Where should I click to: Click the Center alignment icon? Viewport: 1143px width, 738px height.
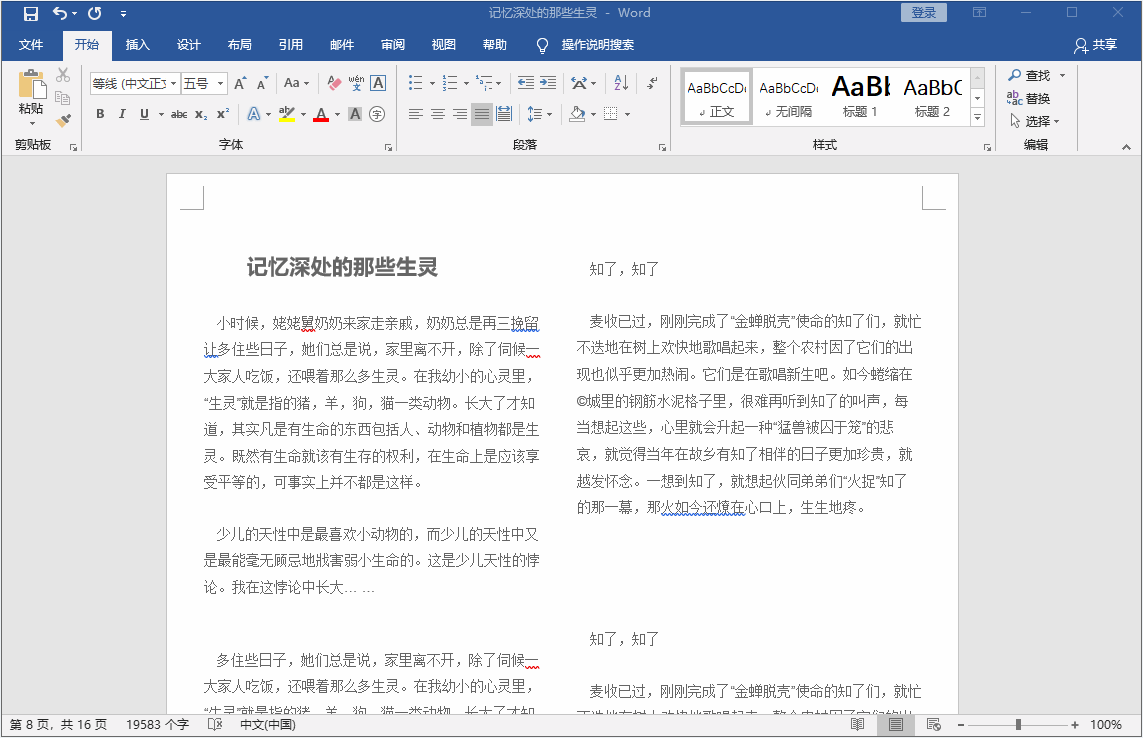(438, 114)
